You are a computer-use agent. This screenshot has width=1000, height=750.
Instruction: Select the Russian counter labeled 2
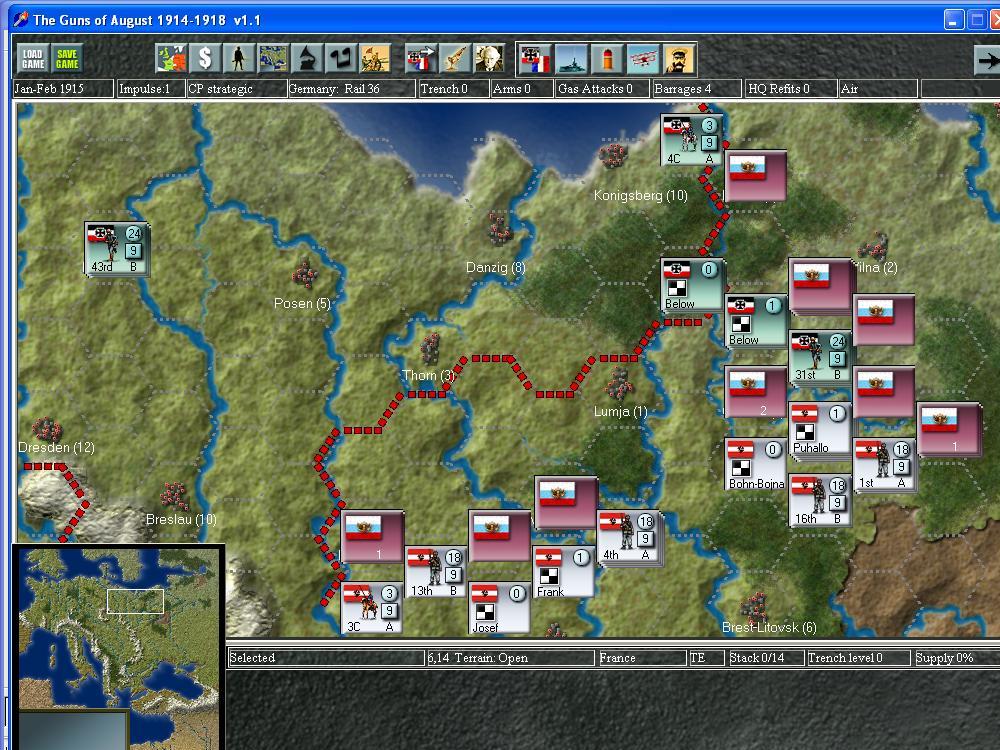pyautogui.click(x=756, y=392)
